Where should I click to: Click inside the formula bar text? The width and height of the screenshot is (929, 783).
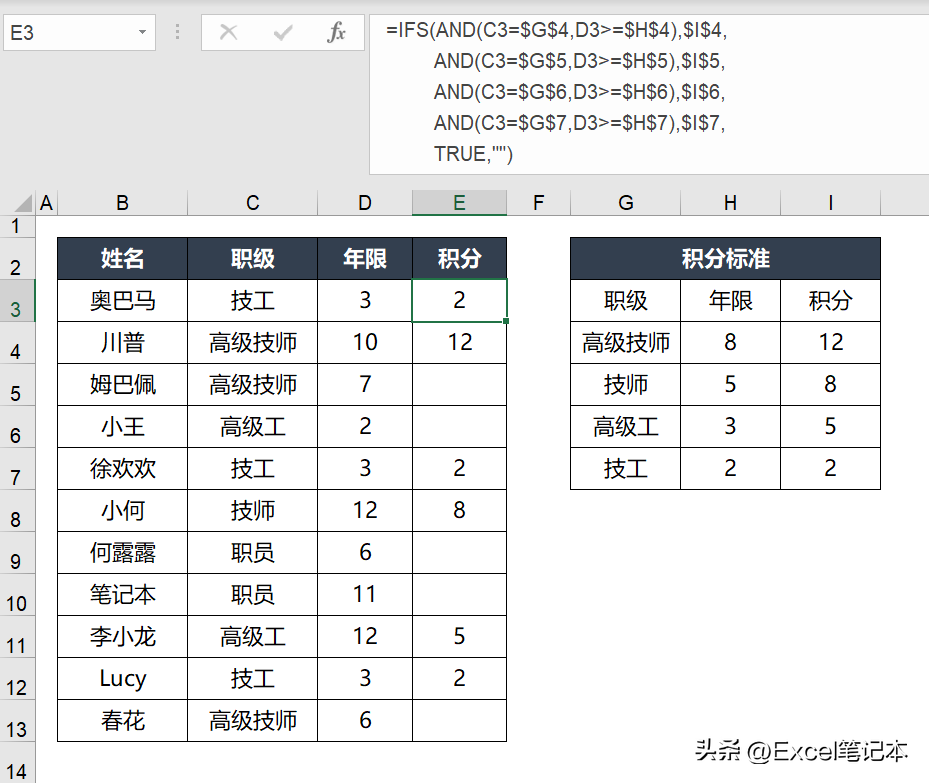[648, 92]
